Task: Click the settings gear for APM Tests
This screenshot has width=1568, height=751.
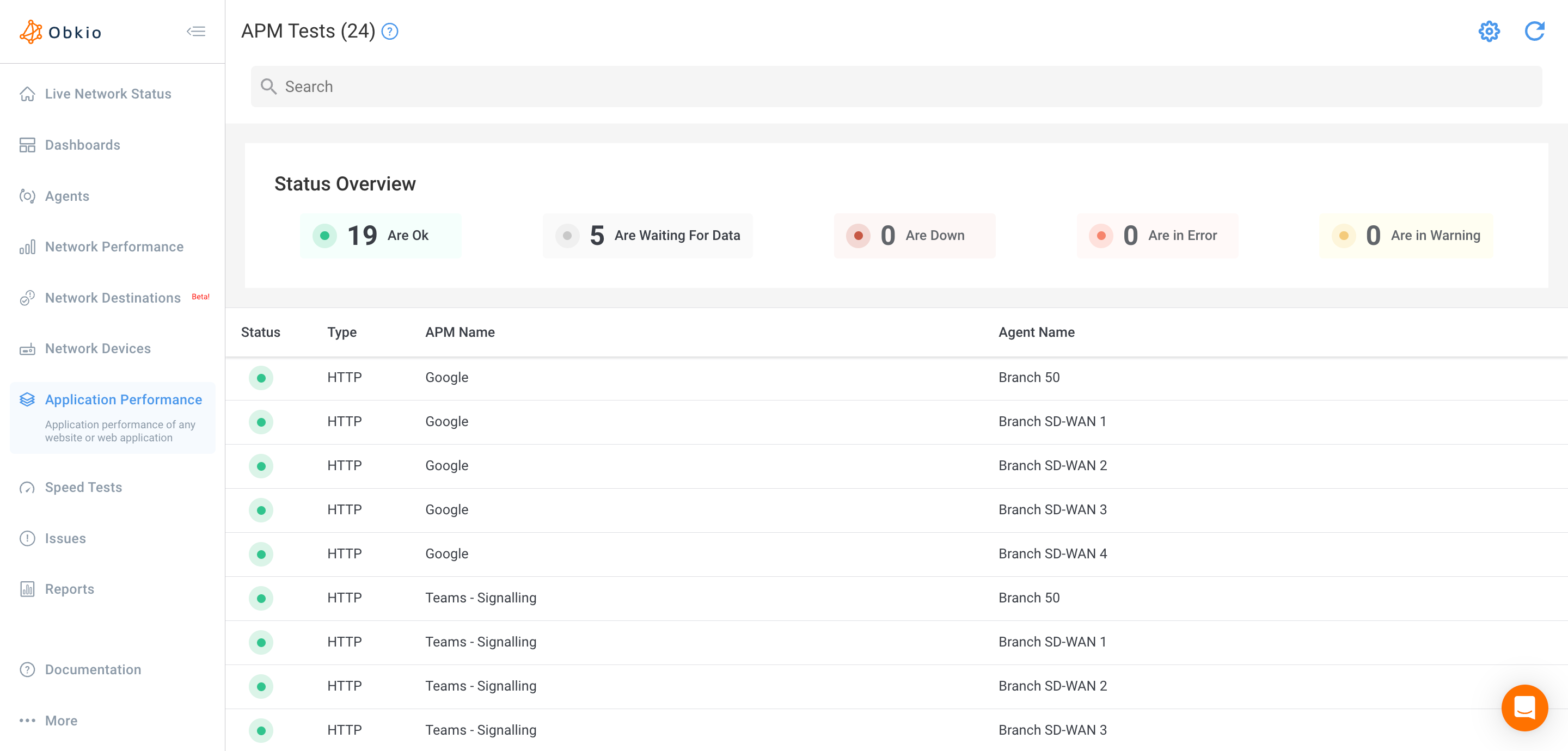Action: (1489, 32)
